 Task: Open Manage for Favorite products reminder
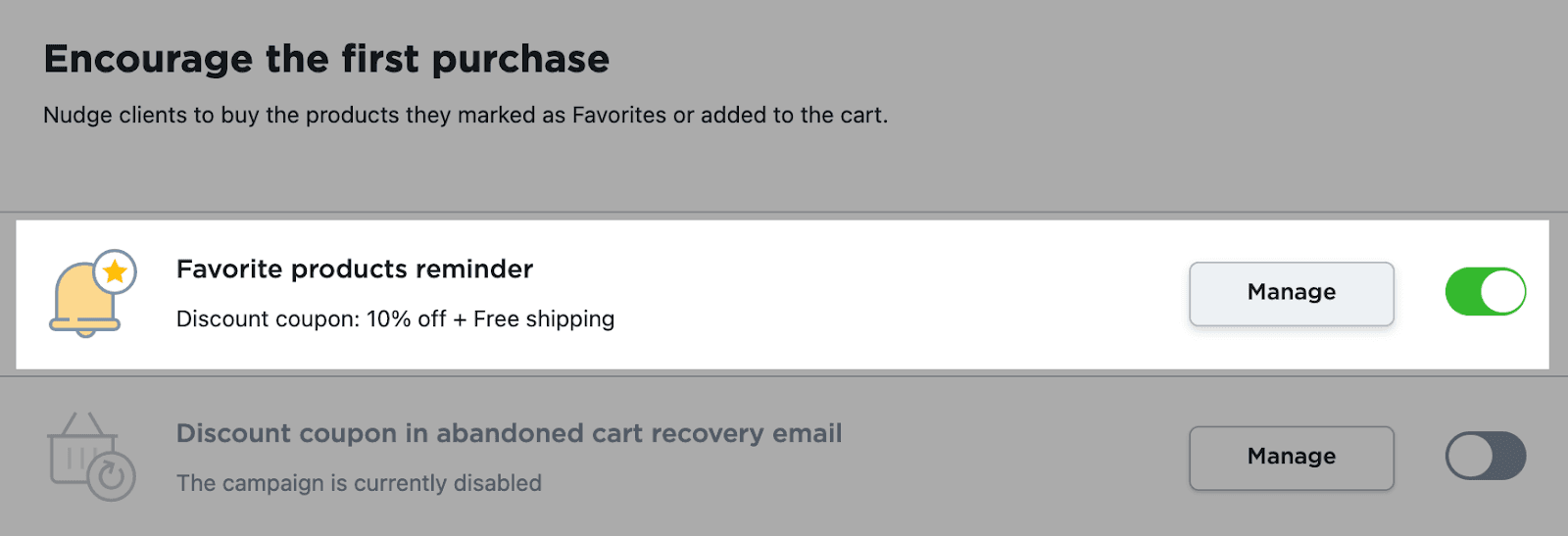click(1291, 293)
